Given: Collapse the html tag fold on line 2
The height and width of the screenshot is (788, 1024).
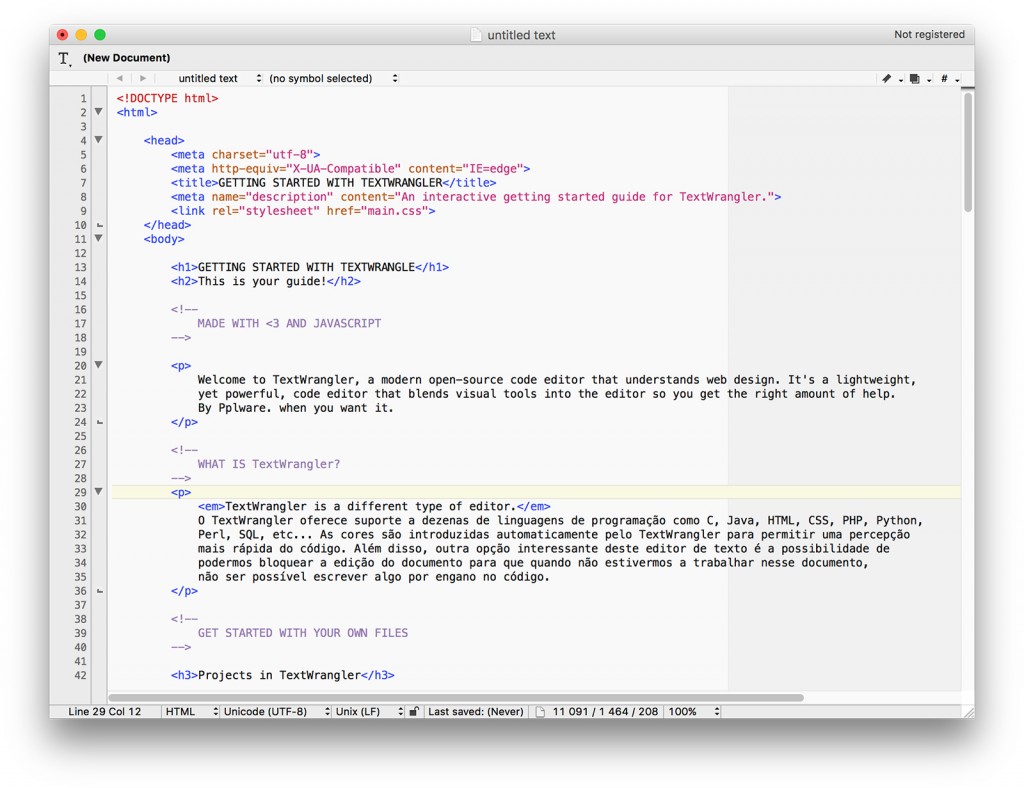Looking at the screenshot, I should tap(98, 112).
